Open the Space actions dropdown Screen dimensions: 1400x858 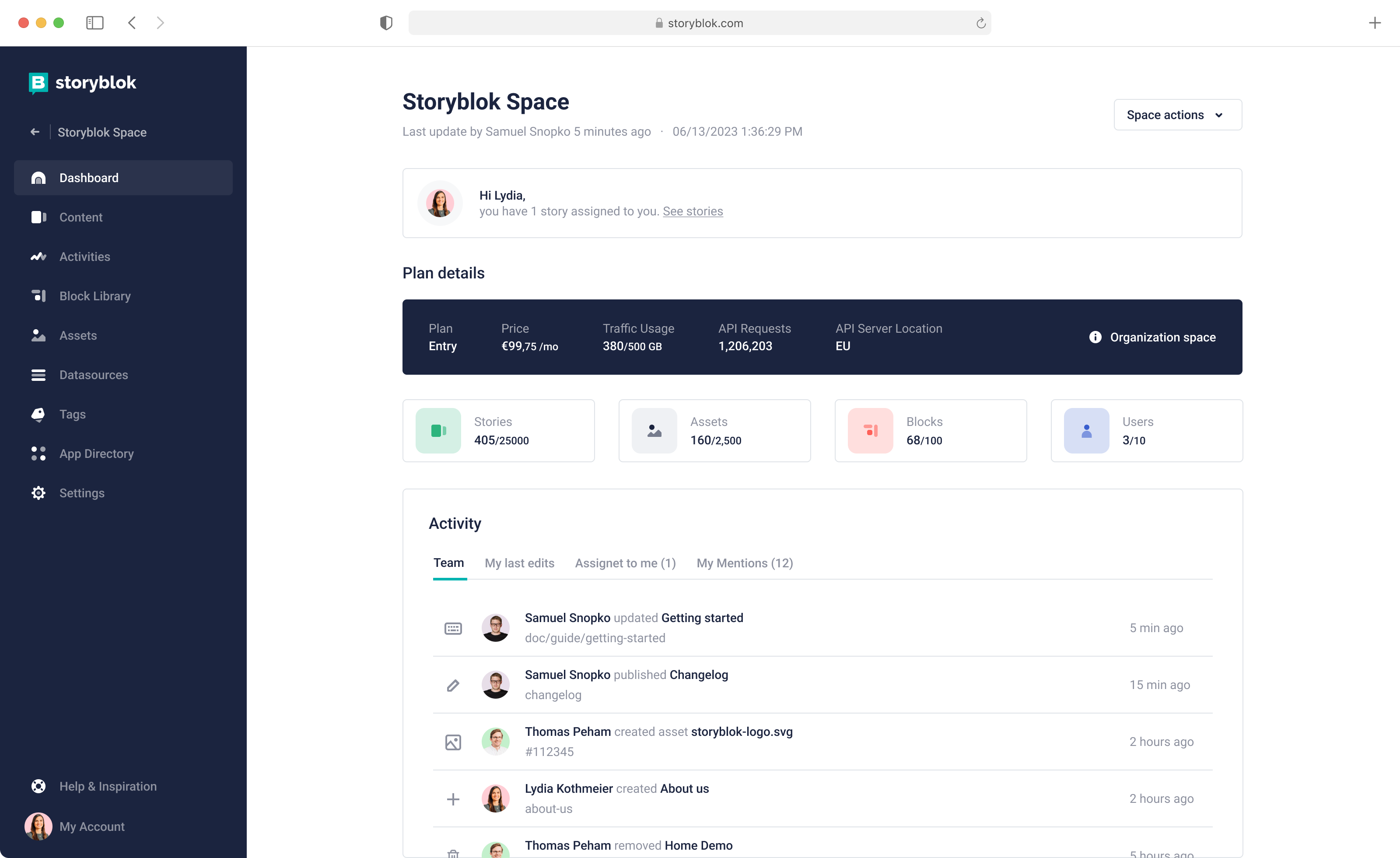tap(1177, 114)
